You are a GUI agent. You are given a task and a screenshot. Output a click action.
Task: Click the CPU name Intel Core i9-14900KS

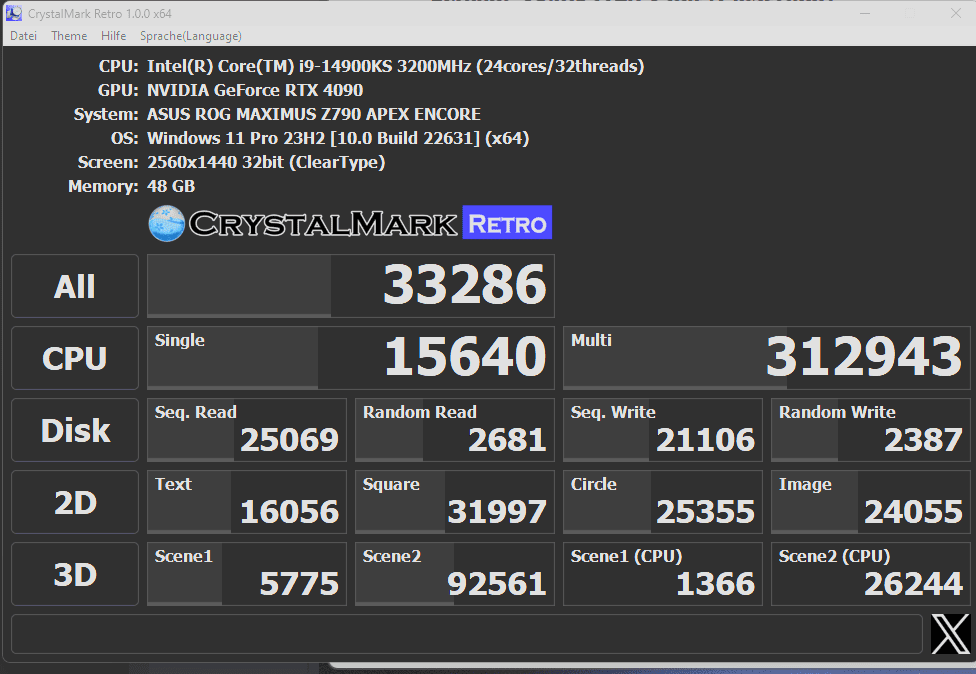tap(395, 66)
